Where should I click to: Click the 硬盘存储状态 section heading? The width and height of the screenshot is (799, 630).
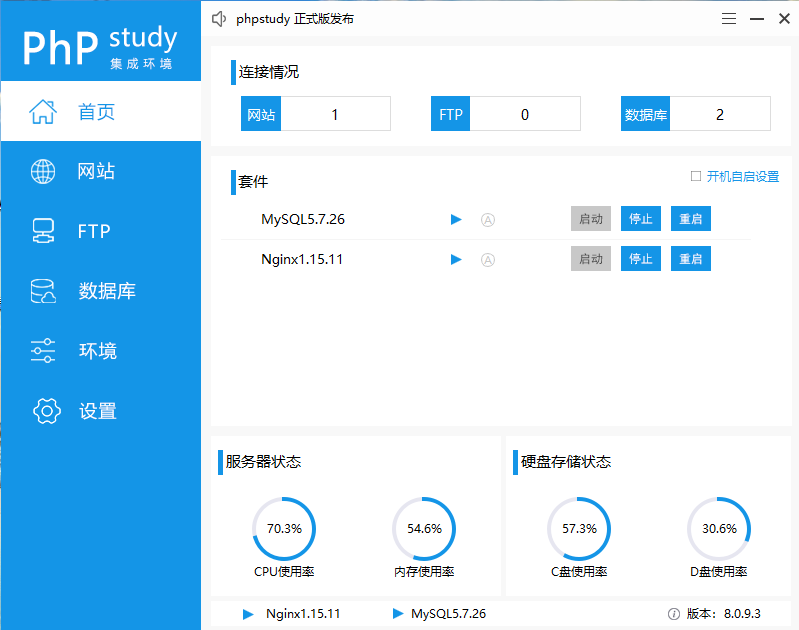point(566,462)
